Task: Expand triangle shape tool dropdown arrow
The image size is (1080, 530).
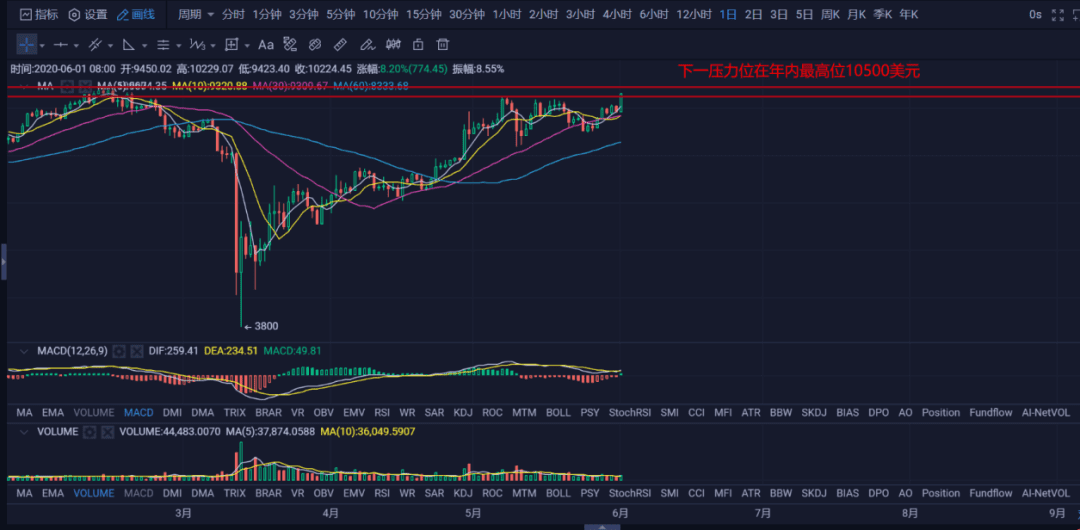Action: [145, 45]
